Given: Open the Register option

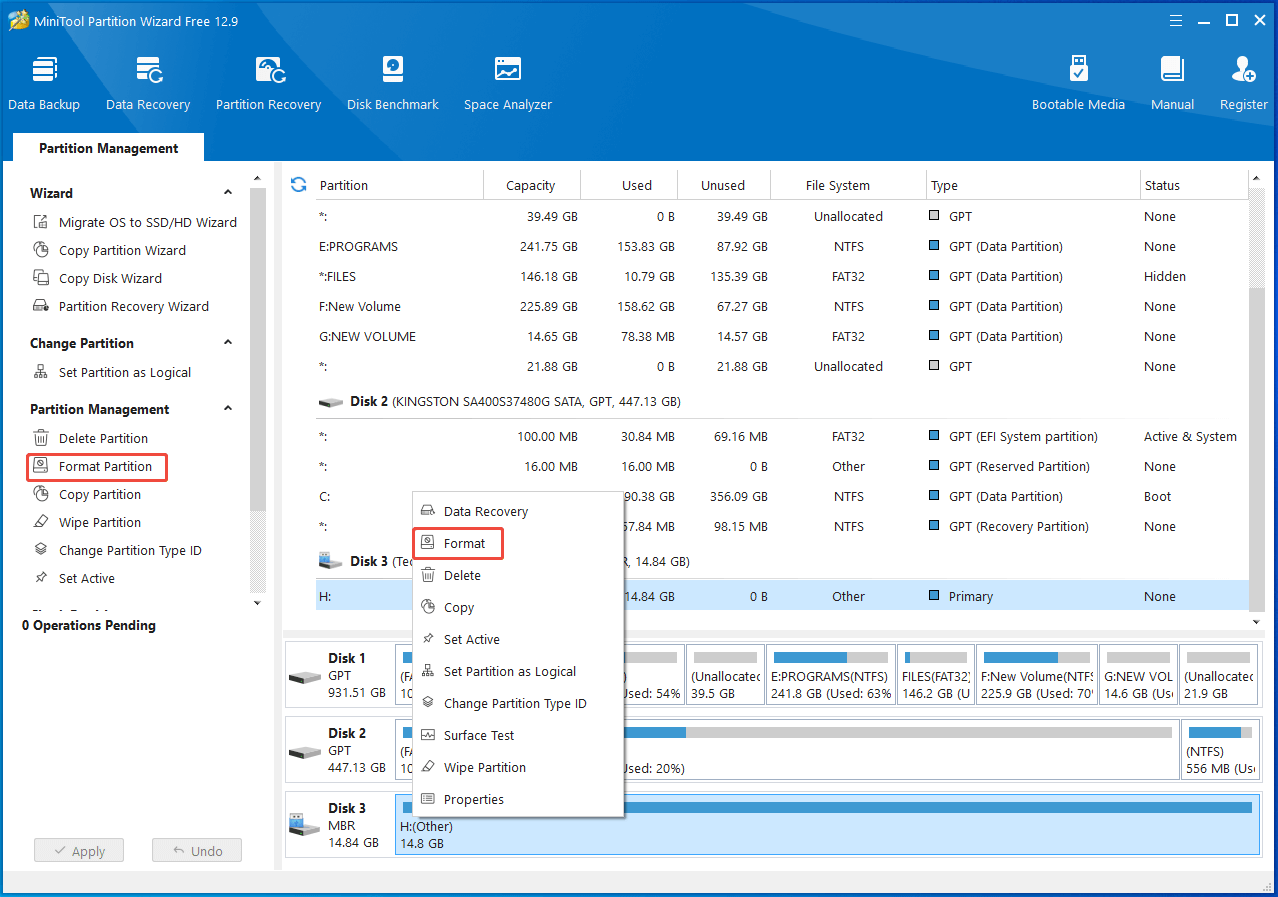Looking at the screenshot, I should coord(1244,84).
